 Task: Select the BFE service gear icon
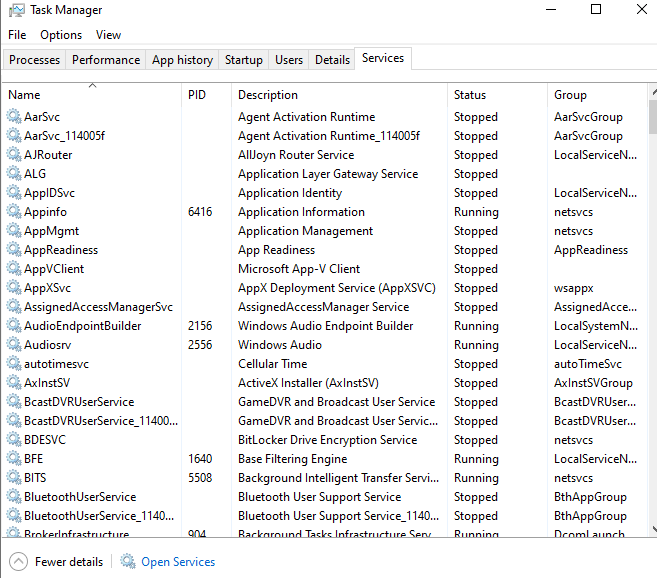pos(14,458)
